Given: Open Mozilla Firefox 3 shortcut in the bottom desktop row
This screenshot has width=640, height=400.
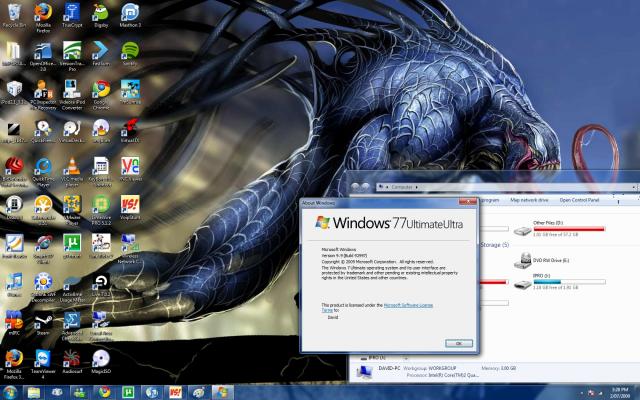Looking at the screenshot, I should point(14,364).
